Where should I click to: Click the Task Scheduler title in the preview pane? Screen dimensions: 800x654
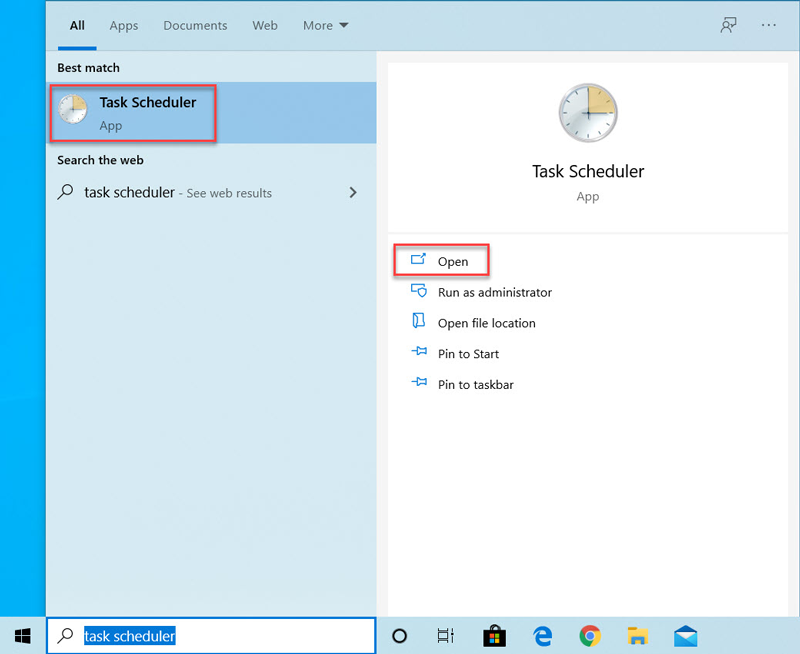pyautogui.click(x=588, y=171)
